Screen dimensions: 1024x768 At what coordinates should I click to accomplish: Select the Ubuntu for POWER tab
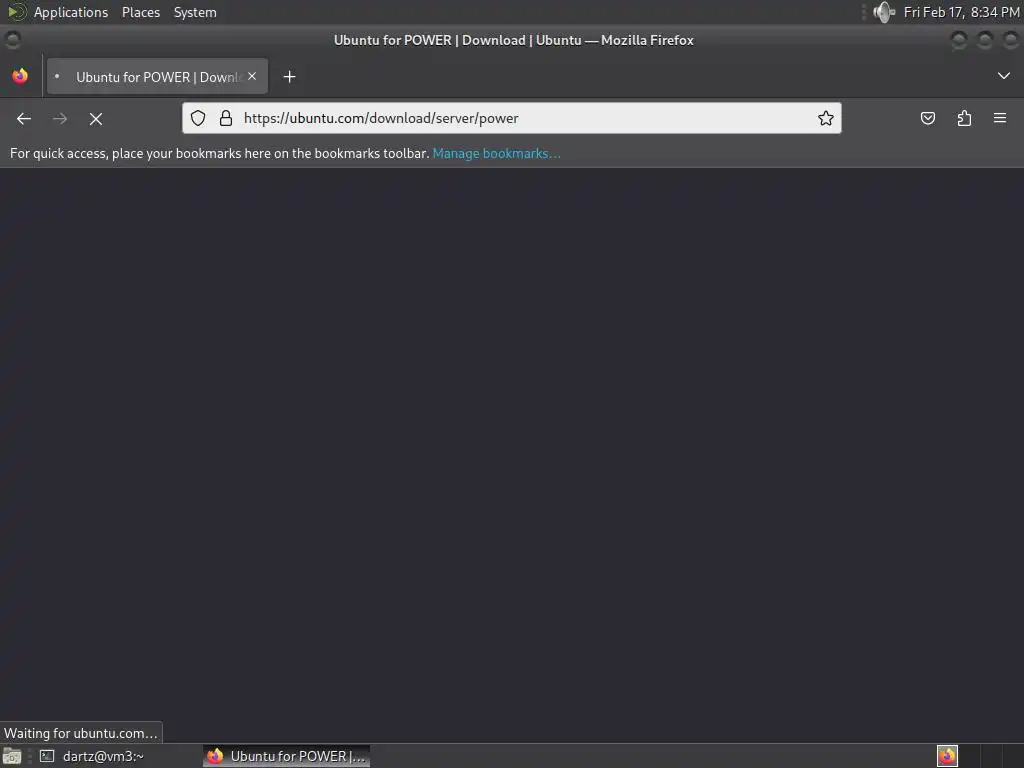157,76
